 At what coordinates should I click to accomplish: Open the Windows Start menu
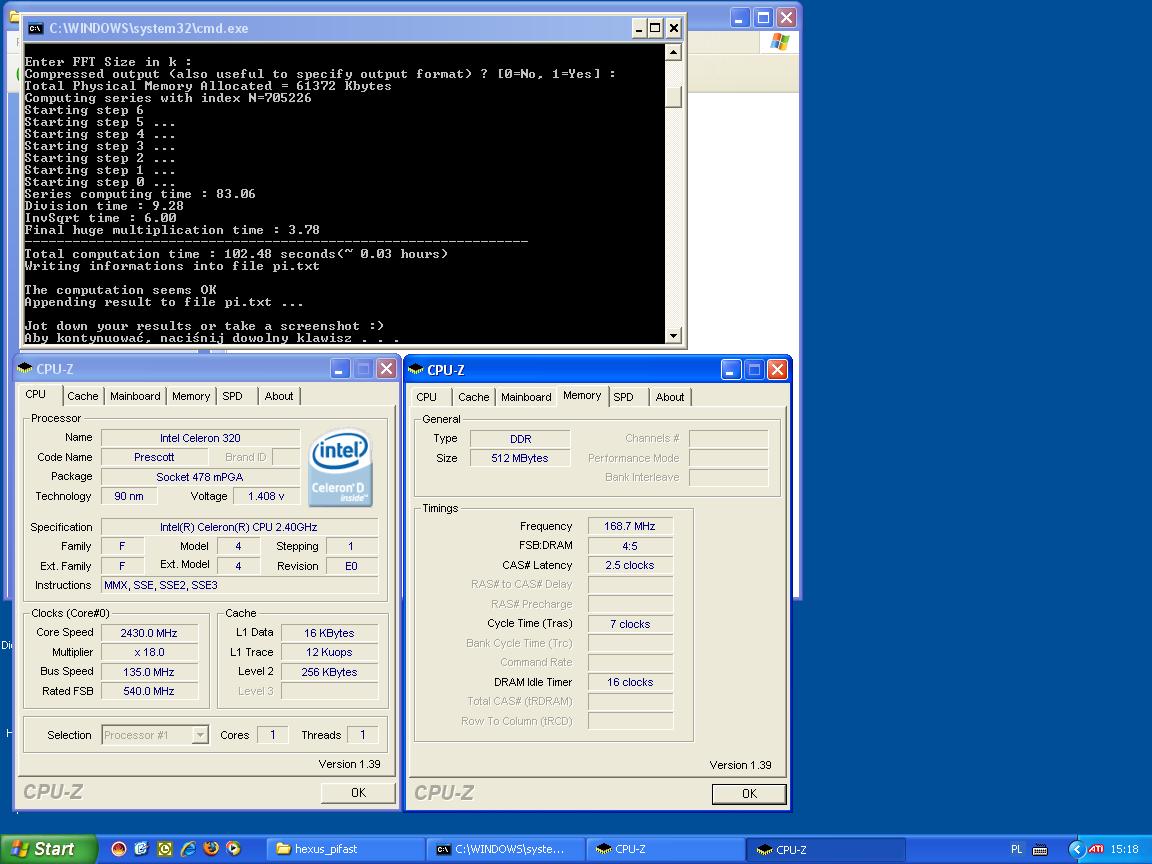[48, 849]
